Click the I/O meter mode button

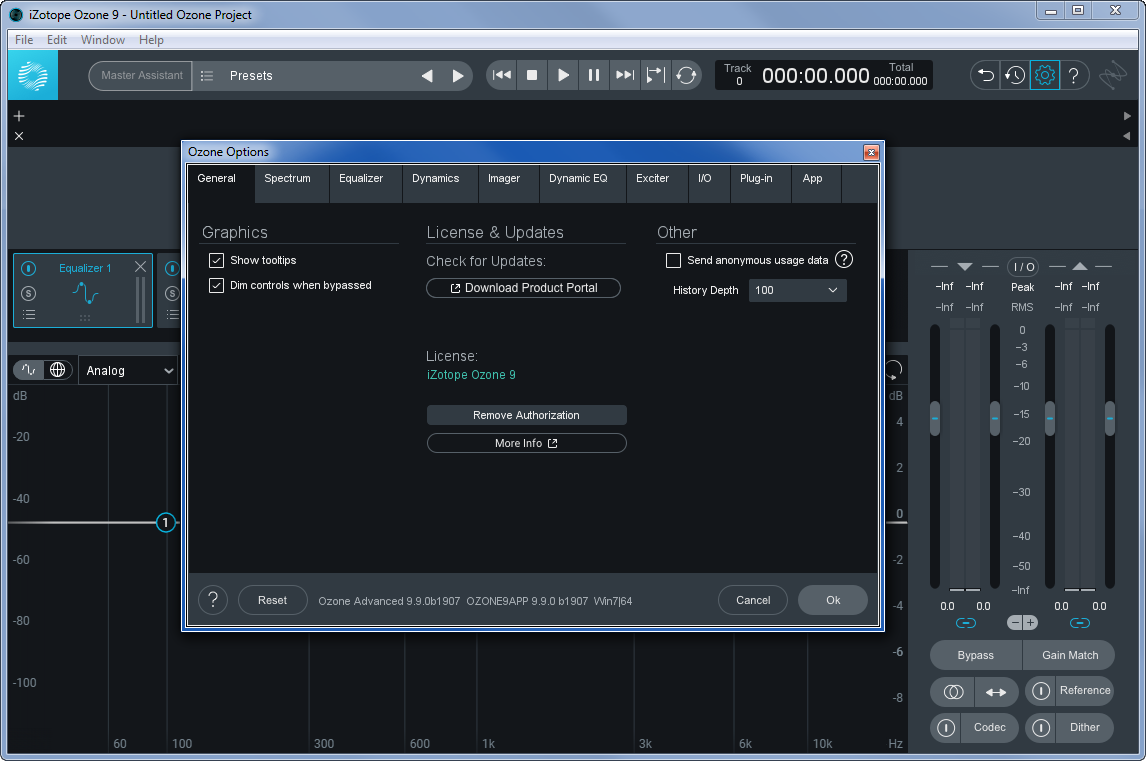click(x=1022, y=267)
